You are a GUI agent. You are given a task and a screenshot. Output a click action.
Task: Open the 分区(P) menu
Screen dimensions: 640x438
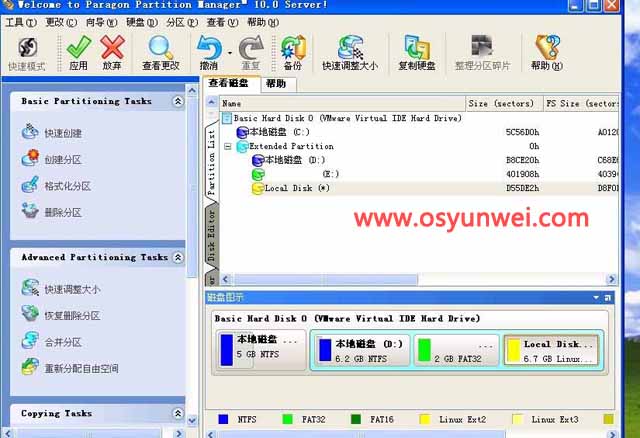(x=182, y=22)
